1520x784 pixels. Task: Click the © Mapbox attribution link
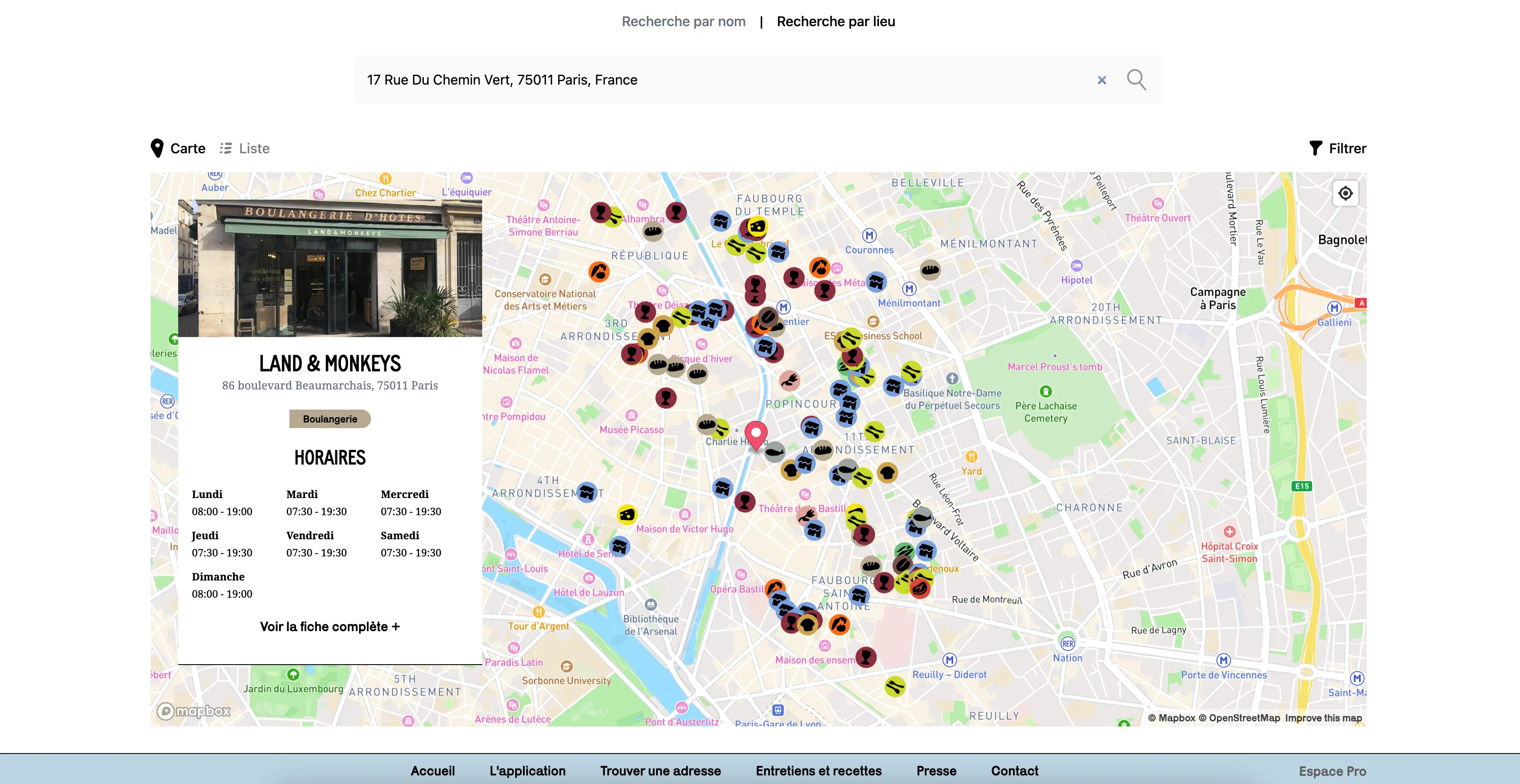[x=1171, y=718]
